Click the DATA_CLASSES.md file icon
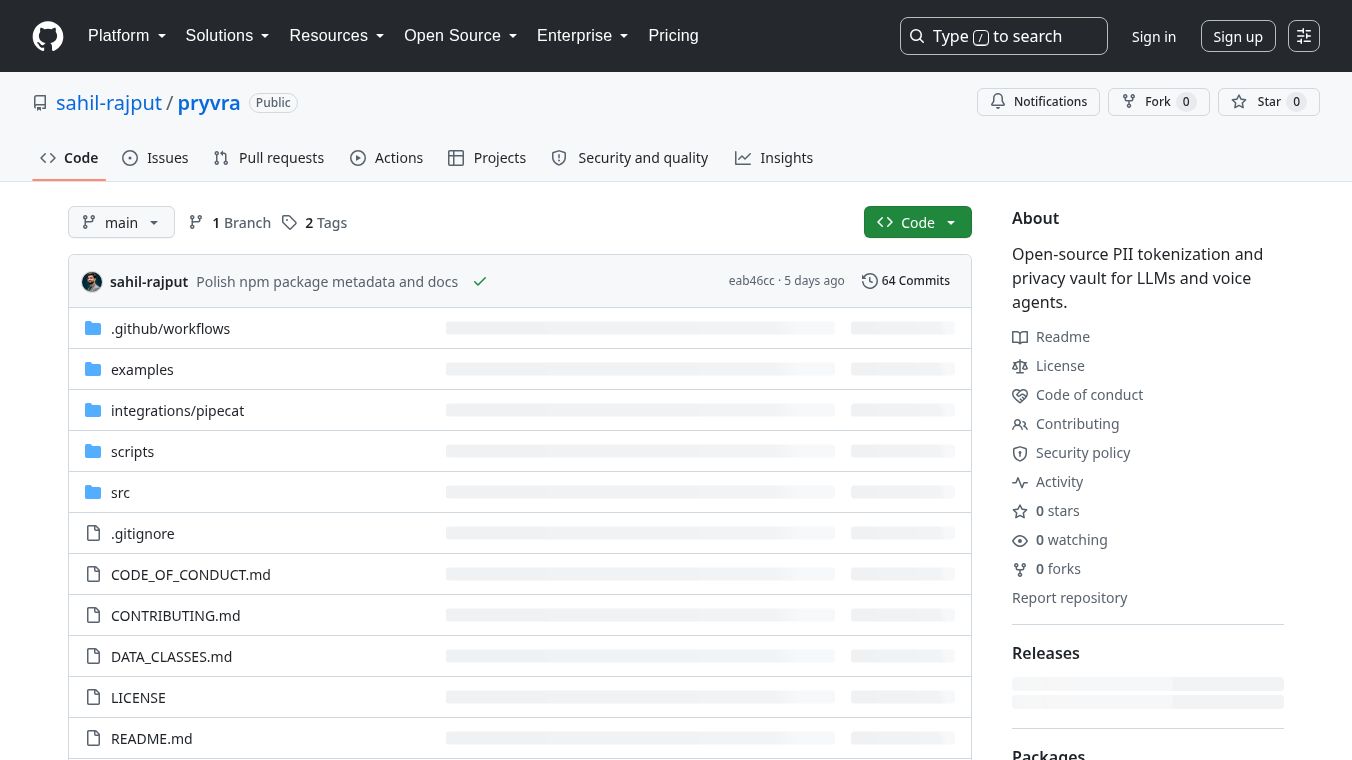 point(93,656)
